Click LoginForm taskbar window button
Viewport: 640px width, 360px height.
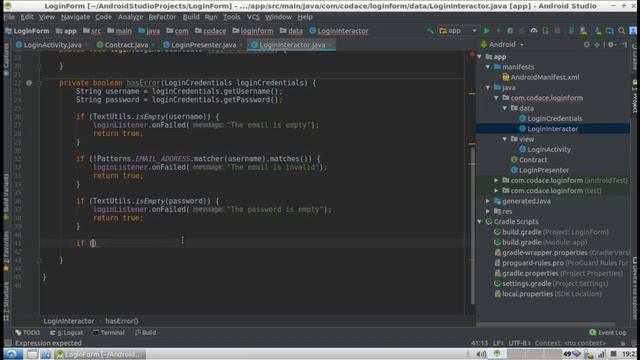point(99,354)
